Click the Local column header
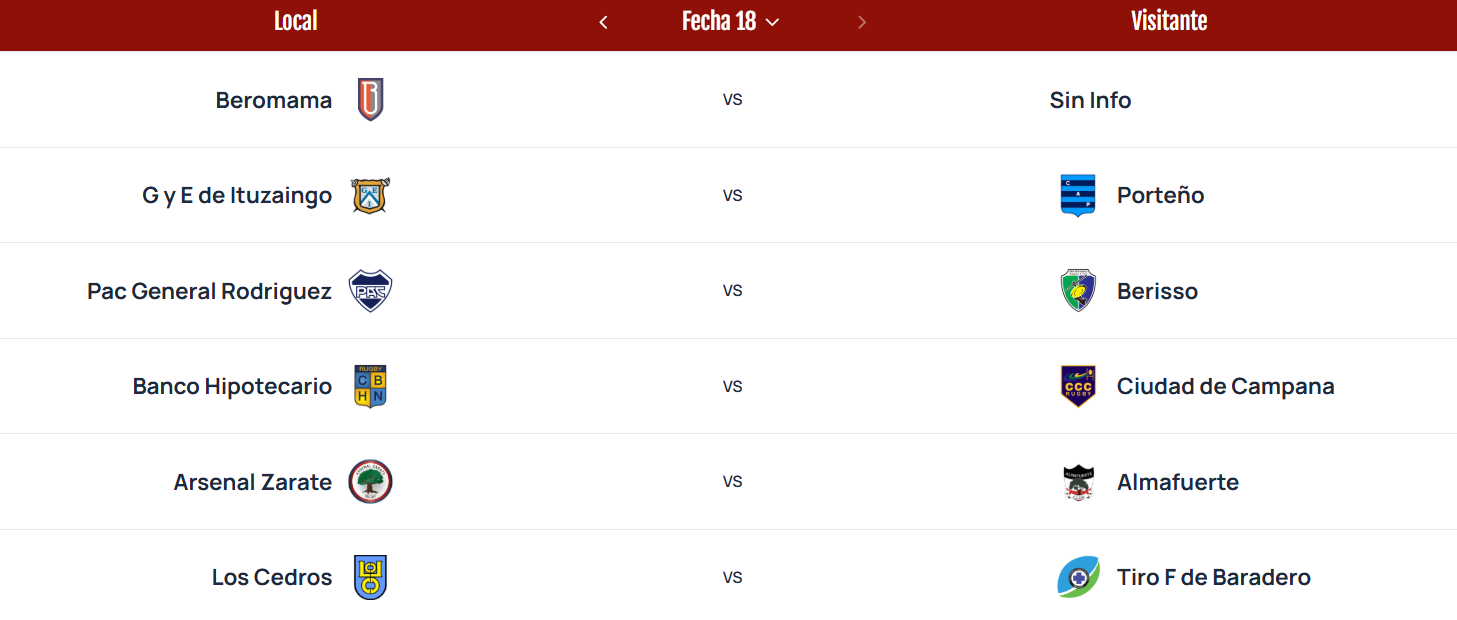The width and height of the screenshot is (1457, 620). 296,21
